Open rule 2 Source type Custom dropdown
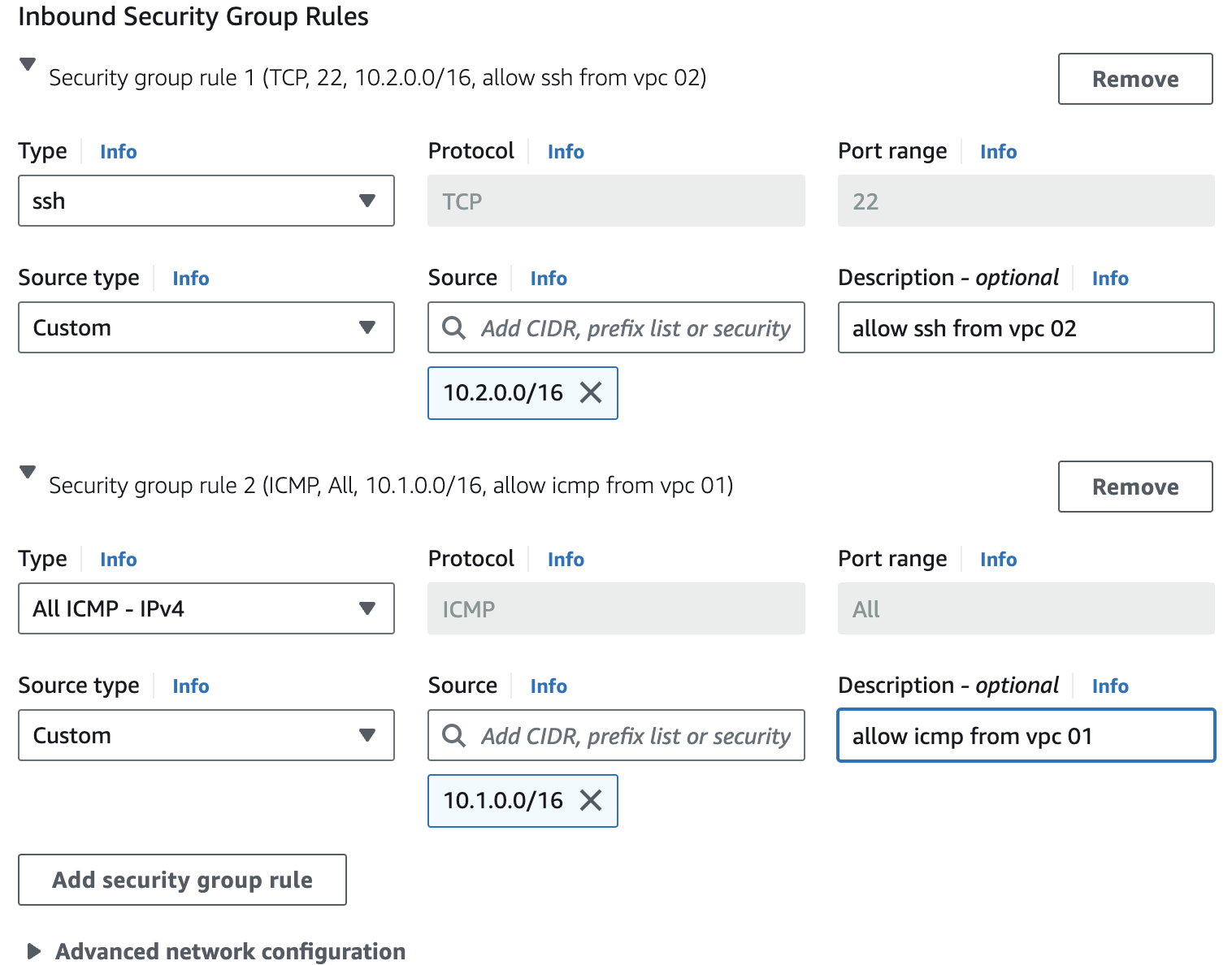This screenshot has height=965, width=1232. point(206,735)
